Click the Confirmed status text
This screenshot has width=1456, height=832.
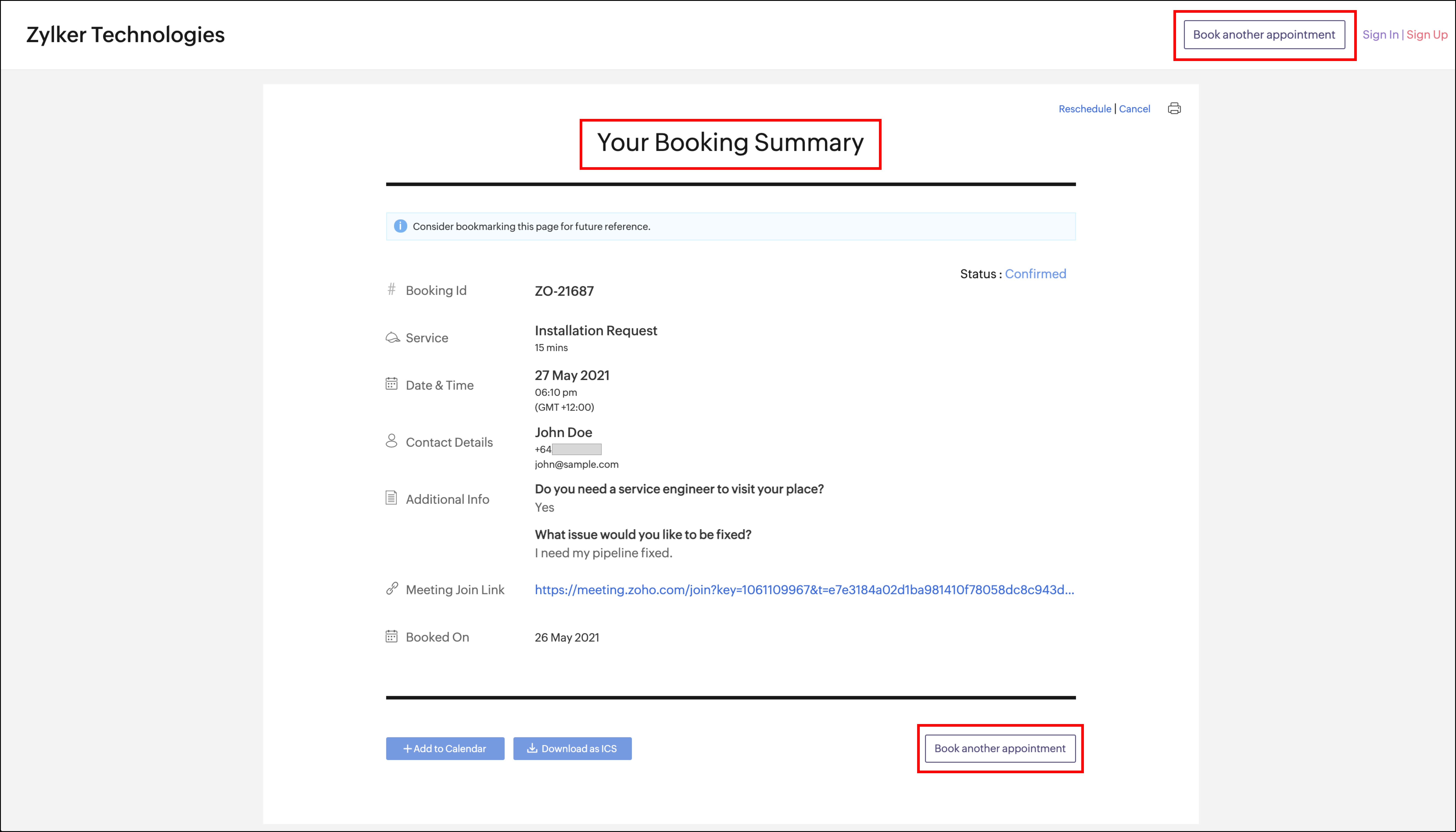[1035, 274]
